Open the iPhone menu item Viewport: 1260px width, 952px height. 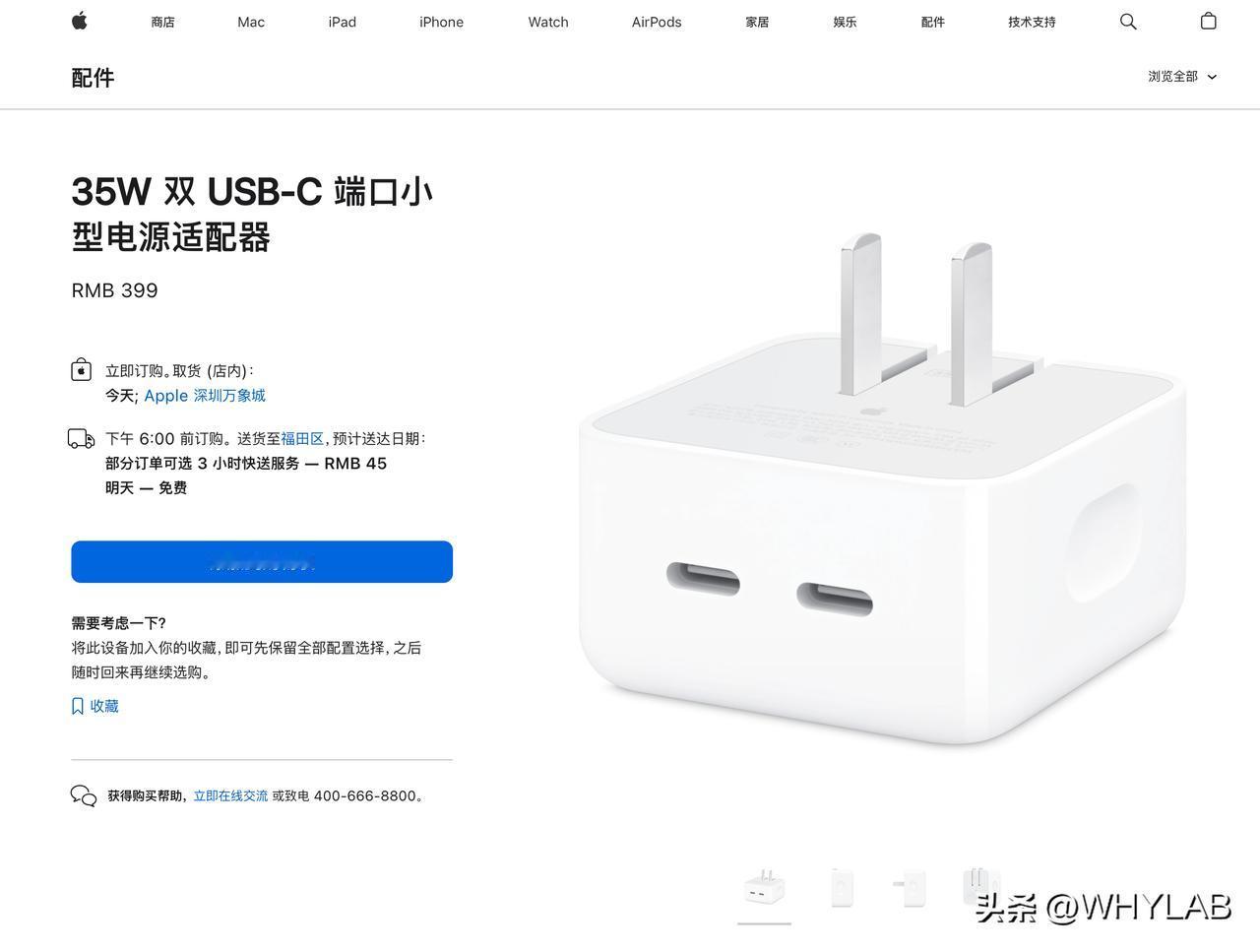441,22
